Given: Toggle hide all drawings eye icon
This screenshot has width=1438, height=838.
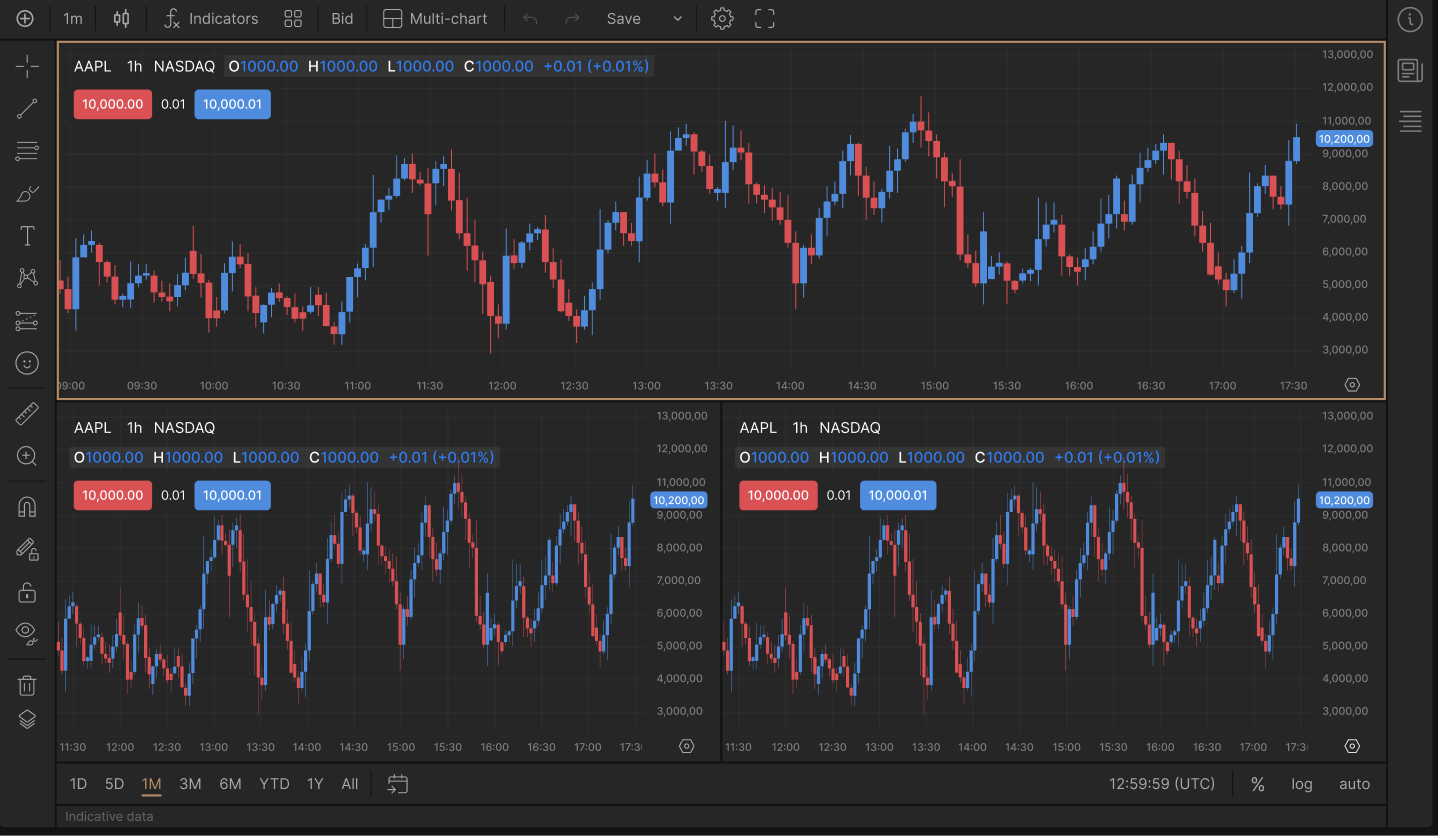Looking at the screenshot, I should coord(27,632).
